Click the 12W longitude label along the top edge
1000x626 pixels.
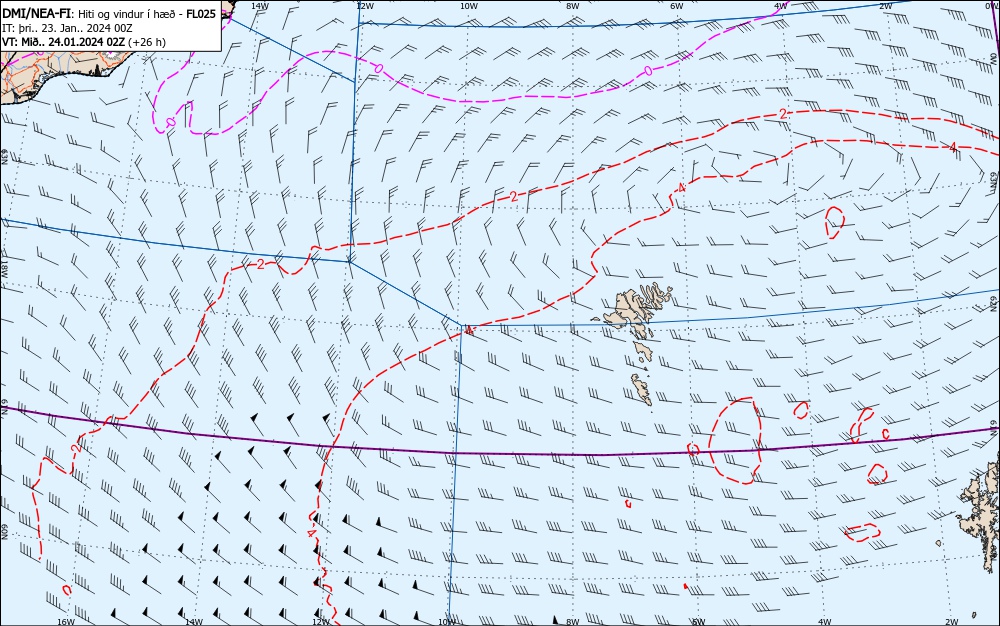click(365, 6)
